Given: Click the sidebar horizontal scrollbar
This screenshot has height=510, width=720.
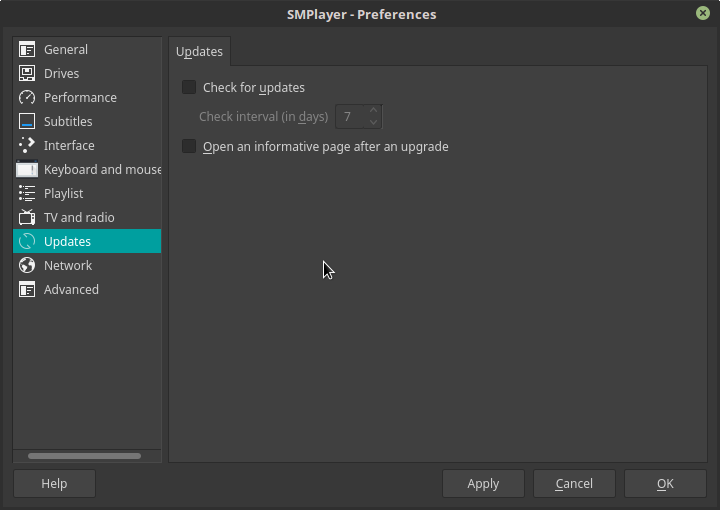Looking at the screenshot, I should coord(85,456).
